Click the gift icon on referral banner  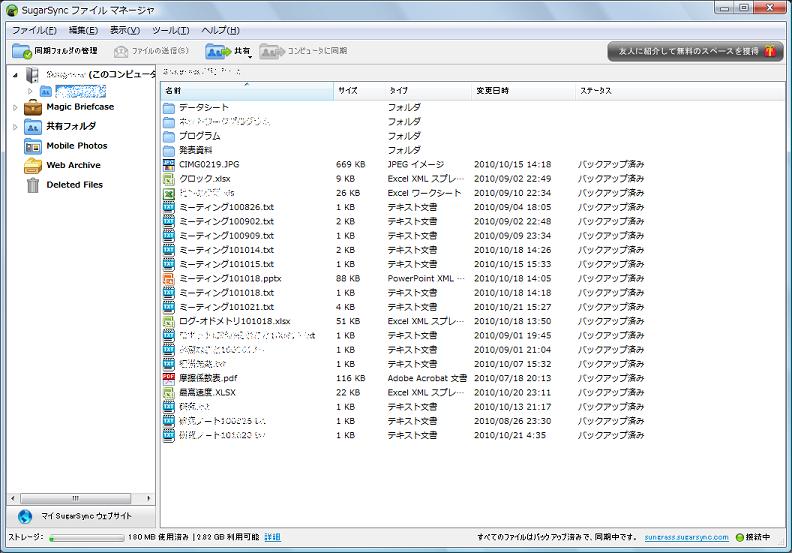point(770,51)
